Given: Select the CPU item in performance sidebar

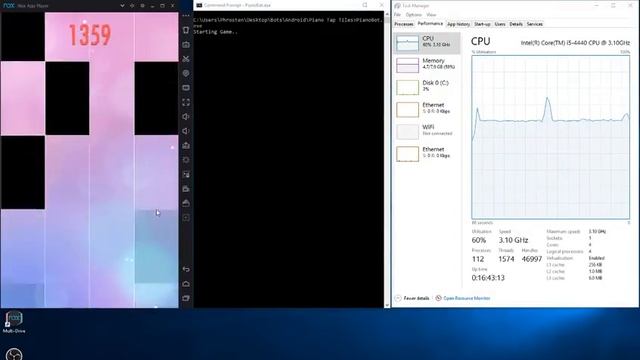Looking at the screenshot, I should pos(427,43).
